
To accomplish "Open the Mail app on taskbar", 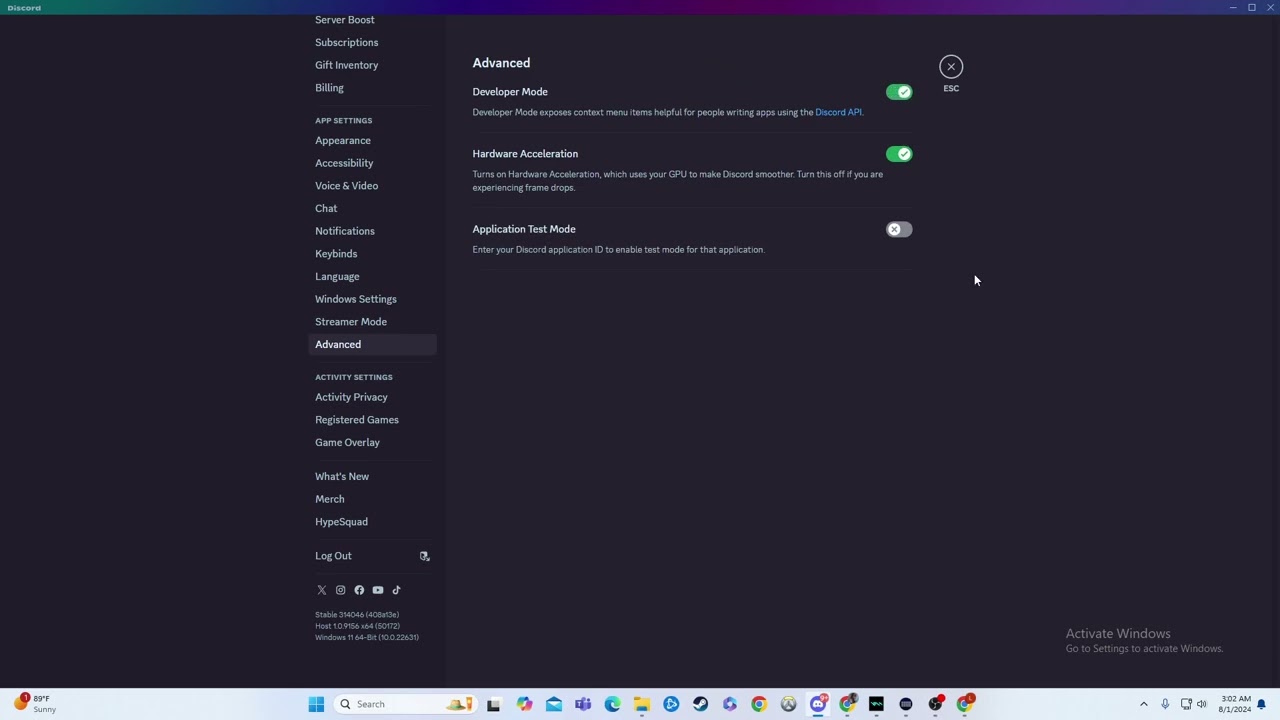I will point(554,704).
